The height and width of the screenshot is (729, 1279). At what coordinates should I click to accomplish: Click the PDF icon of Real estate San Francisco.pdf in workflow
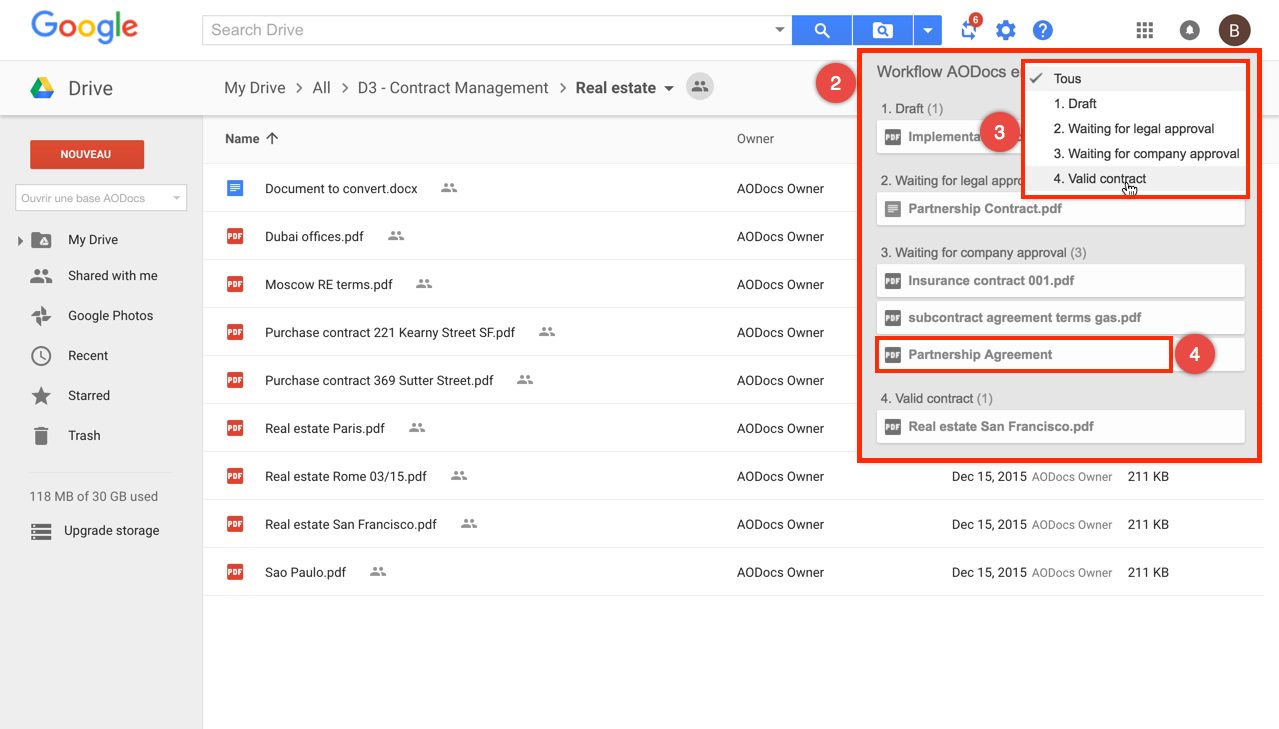coord(893,427)
